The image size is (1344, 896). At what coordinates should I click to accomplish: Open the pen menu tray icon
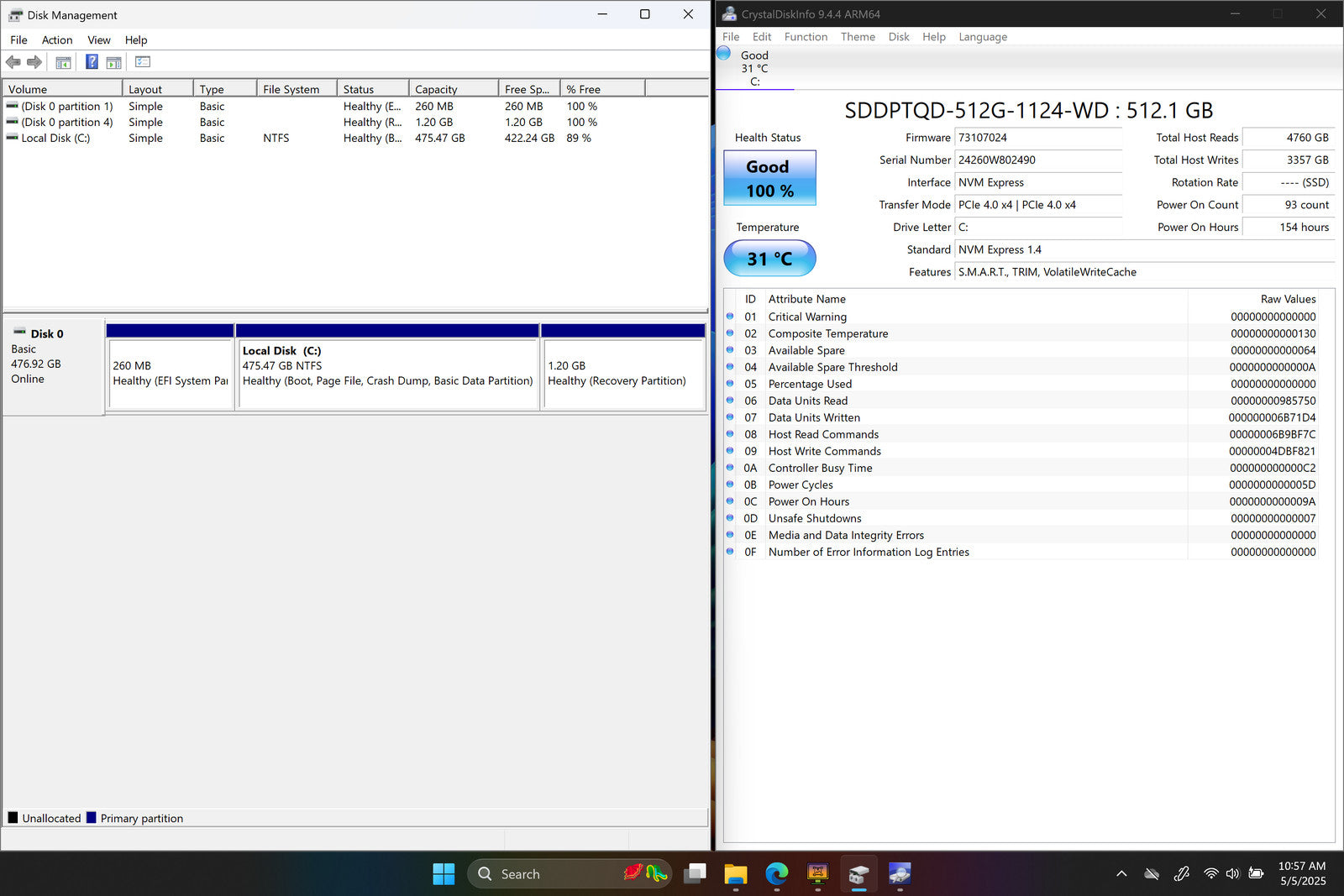[x=1182, y=874]
